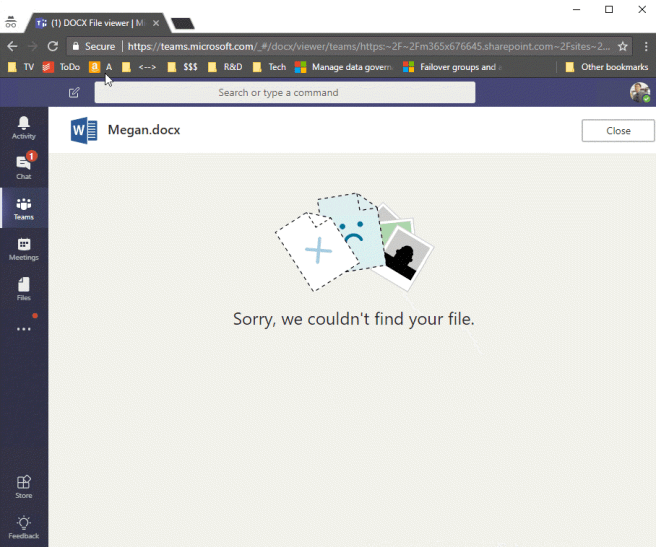
Task: Select the Teams sidebar icon
Action: (x=24, y=208)
